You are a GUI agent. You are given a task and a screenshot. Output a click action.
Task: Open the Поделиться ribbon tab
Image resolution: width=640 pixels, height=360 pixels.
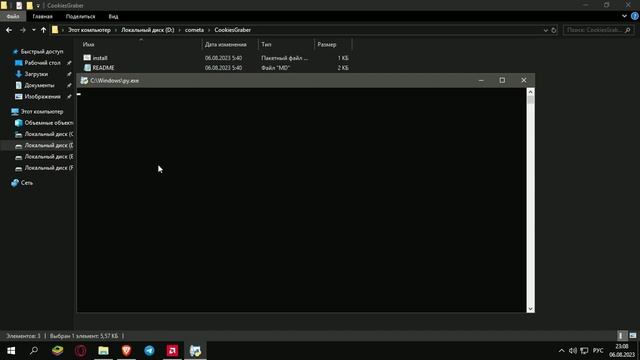coord(80,16)
